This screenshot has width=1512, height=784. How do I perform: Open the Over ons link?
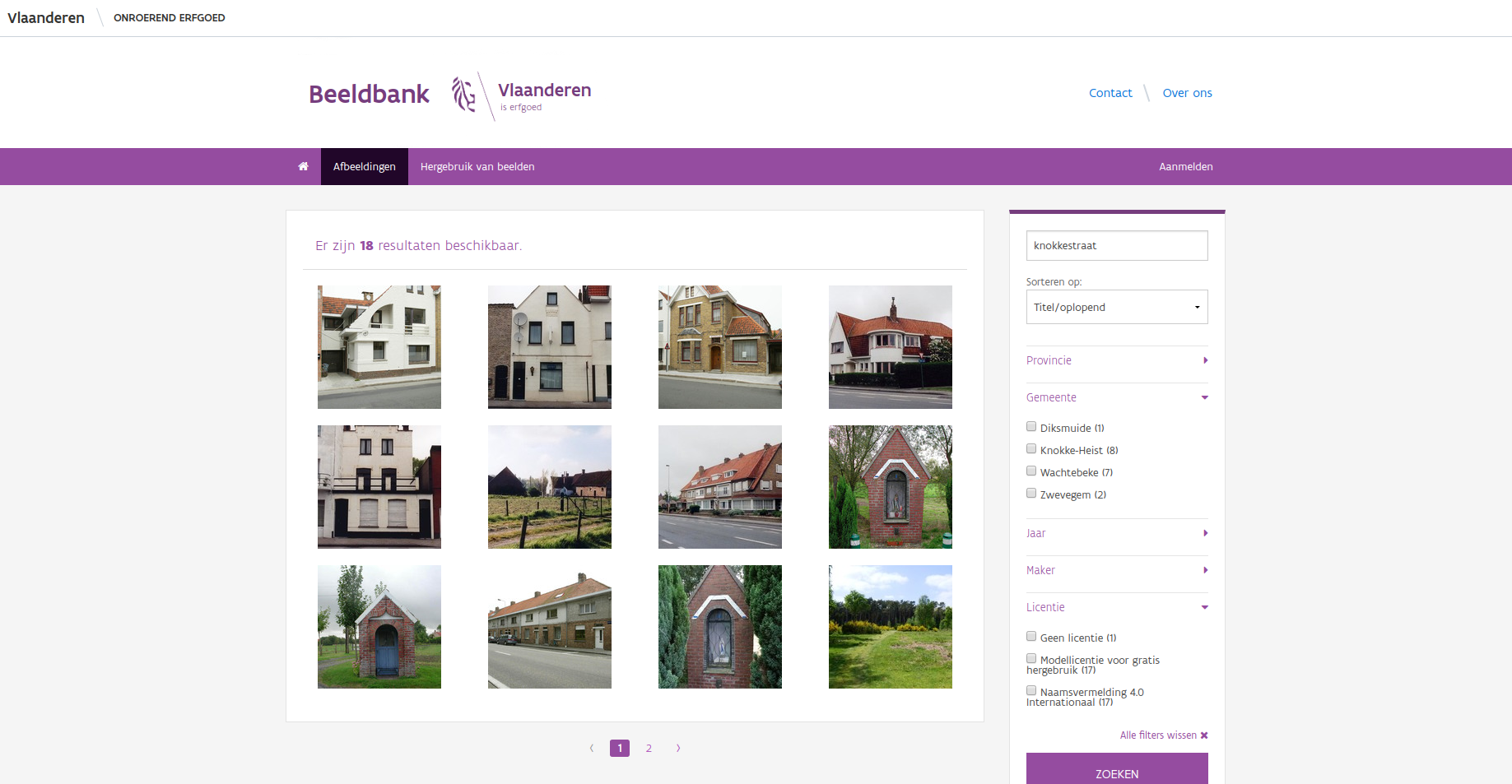point(1187,93)
